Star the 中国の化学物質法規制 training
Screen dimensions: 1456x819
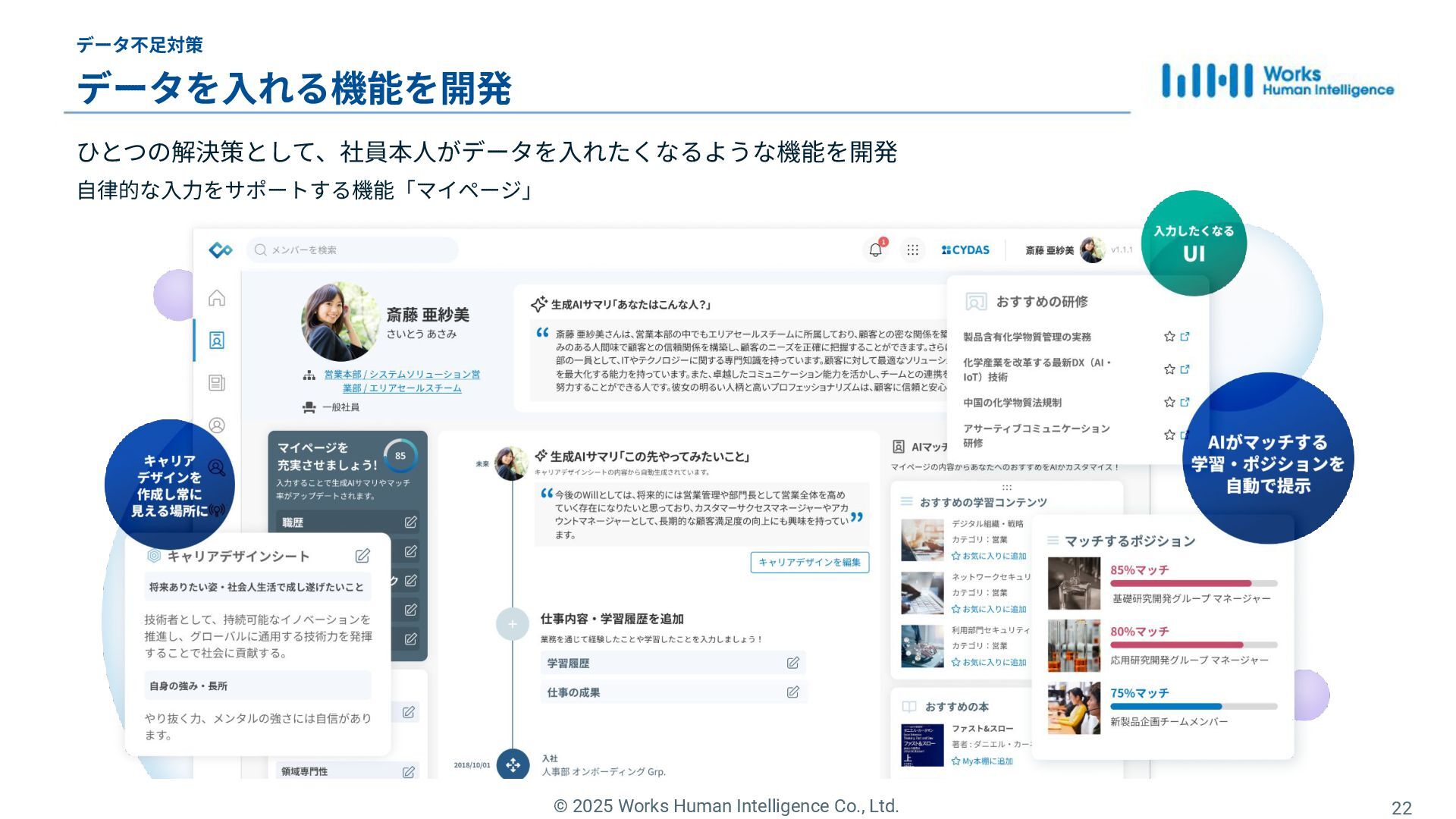pyautogui.click(x=1169, y=403)
